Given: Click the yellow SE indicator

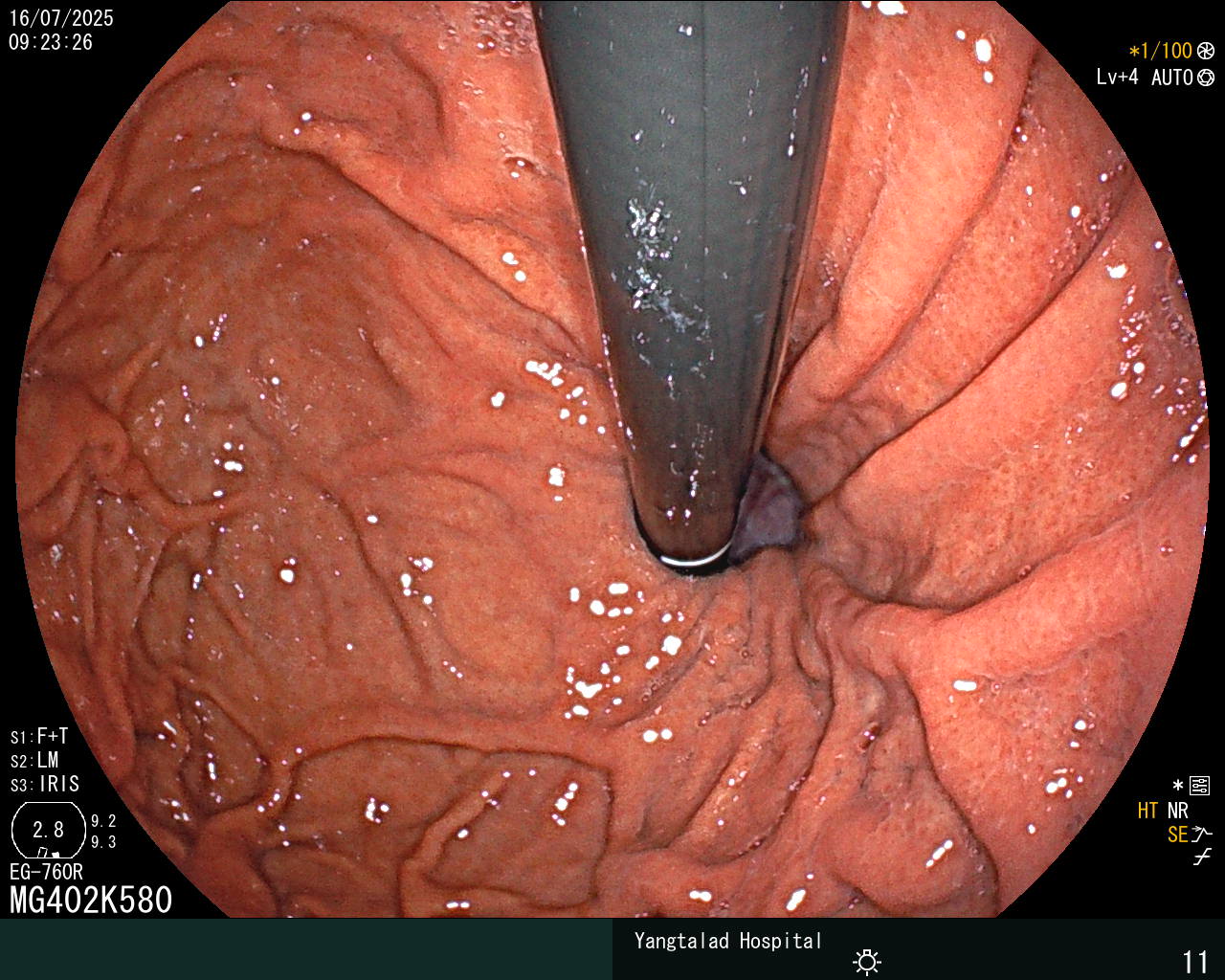Looking at the screenshot, I should click(x=1177, y=835).
